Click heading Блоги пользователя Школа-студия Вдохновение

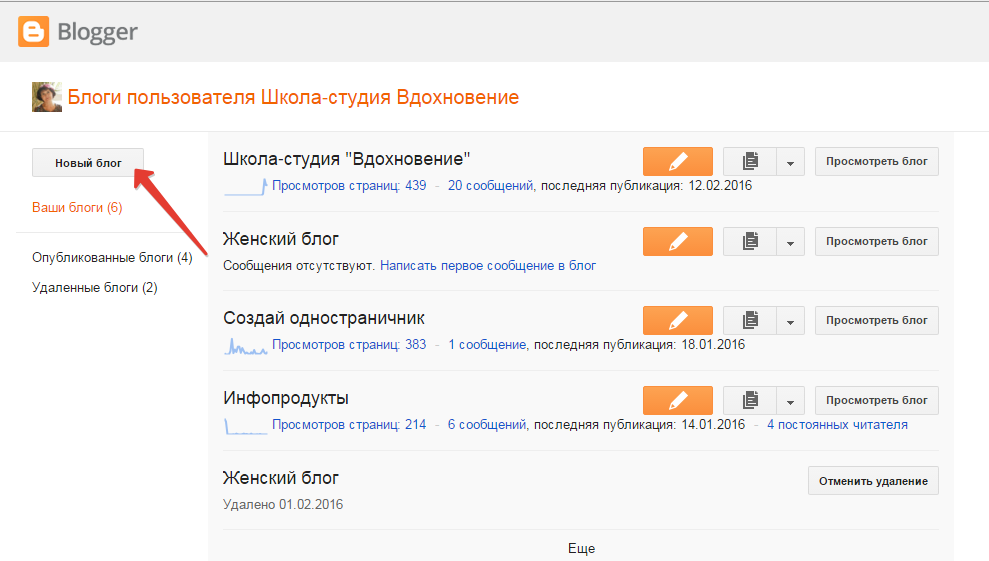(x=293, y=97)
